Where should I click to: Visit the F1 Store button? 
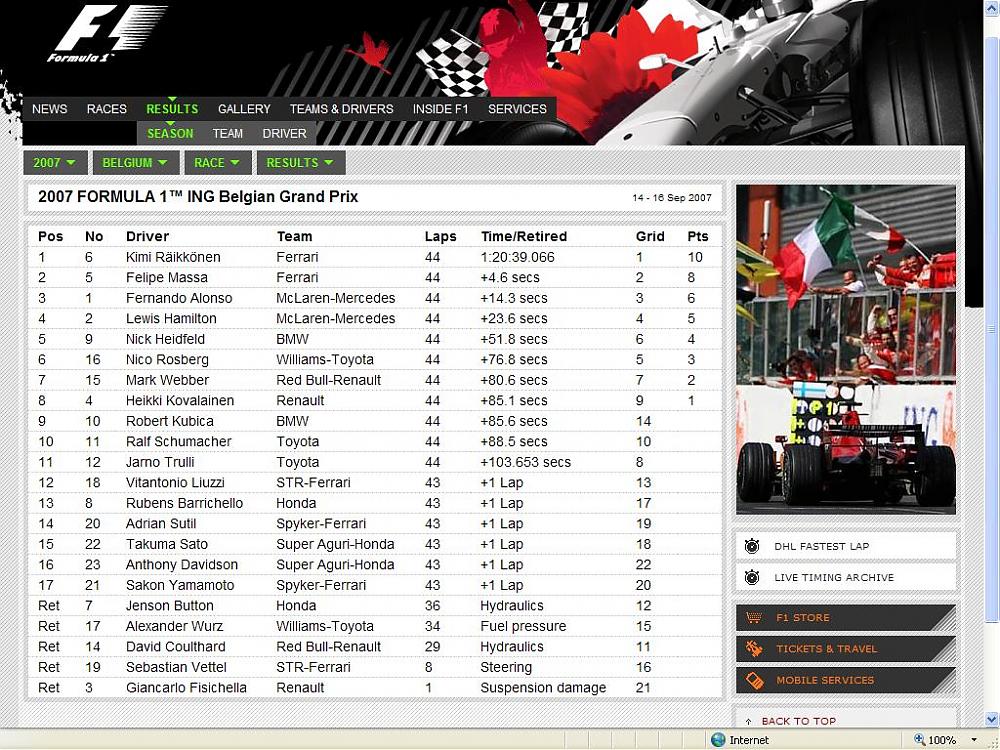[x=846, y=617]
